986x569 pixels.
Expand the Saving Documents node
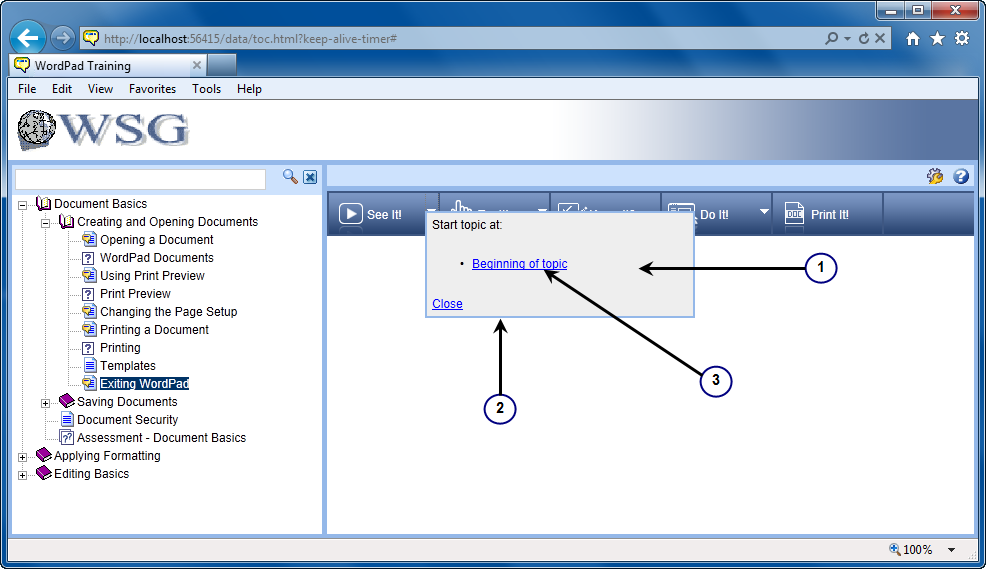click(45, 403)
